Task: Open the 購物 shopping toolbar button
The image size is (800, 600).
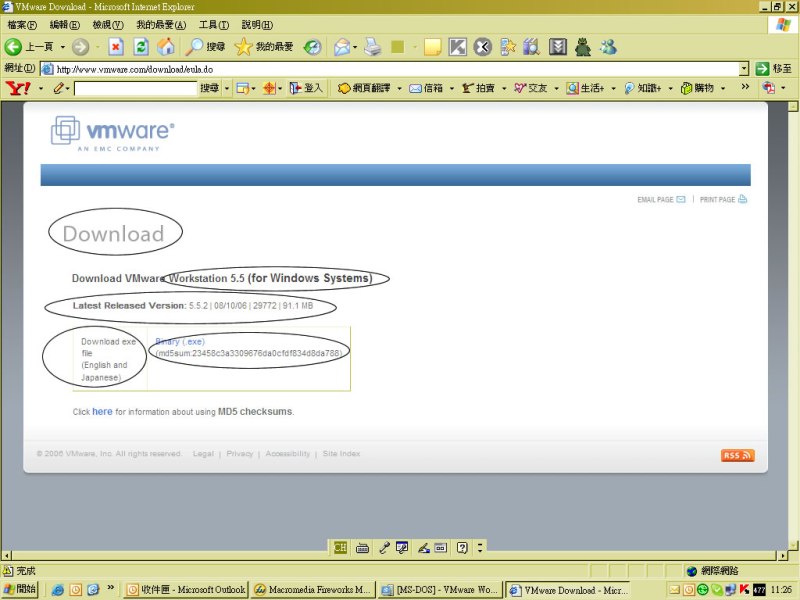Action: (698, 88)
